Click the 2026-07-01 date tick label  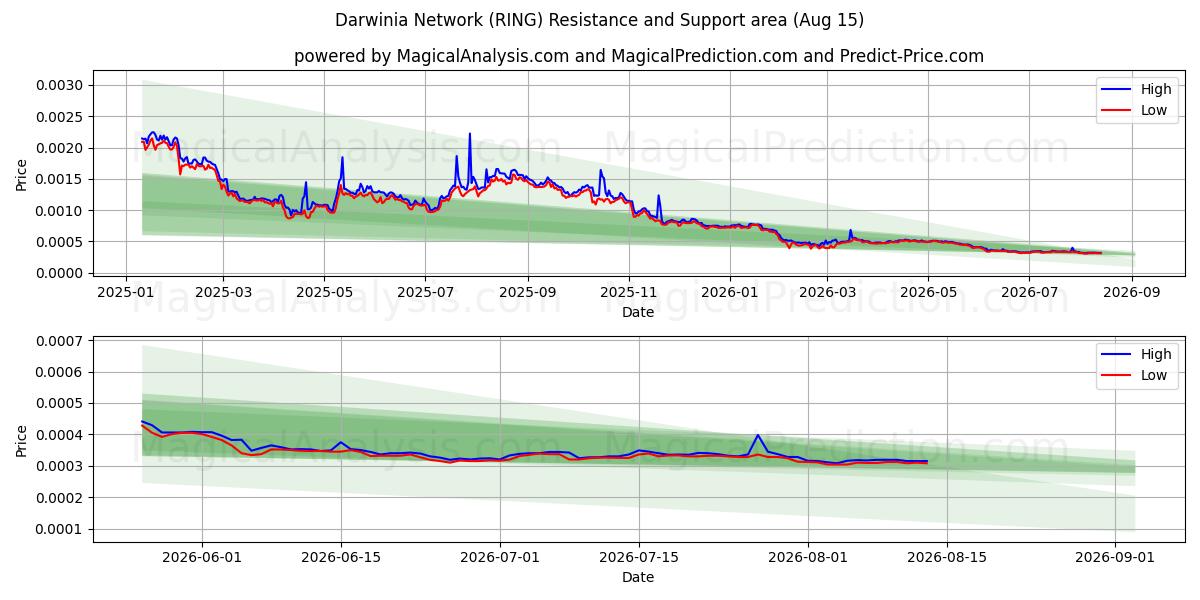click(500, 558)
